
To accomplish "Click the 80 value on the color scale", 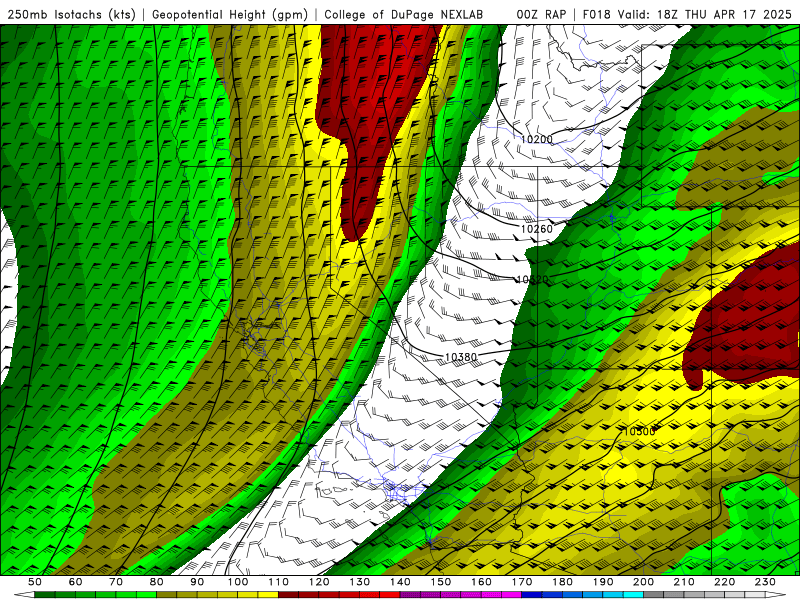I will [157, 582].
